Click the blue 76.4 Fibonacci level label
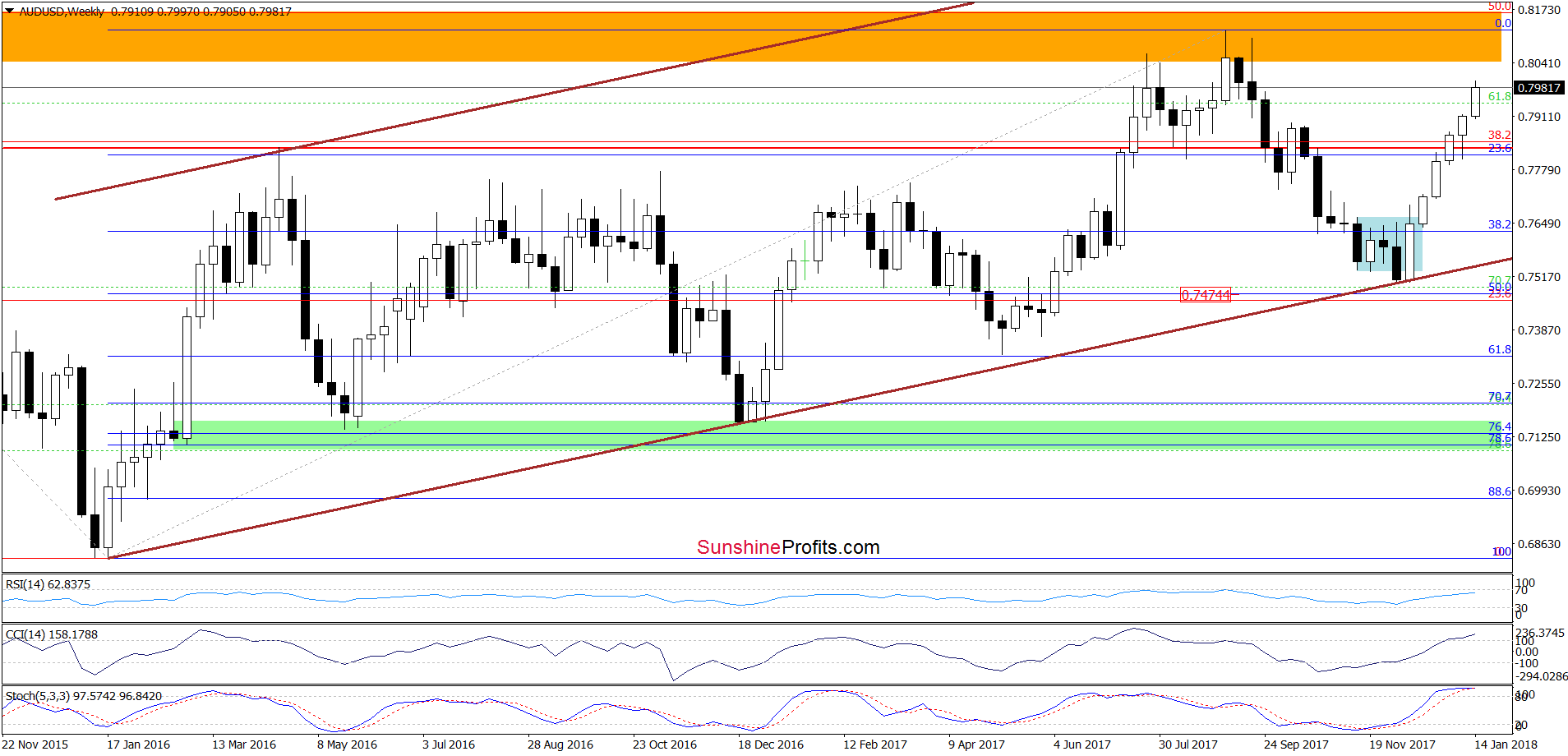 coord(1499,426)
